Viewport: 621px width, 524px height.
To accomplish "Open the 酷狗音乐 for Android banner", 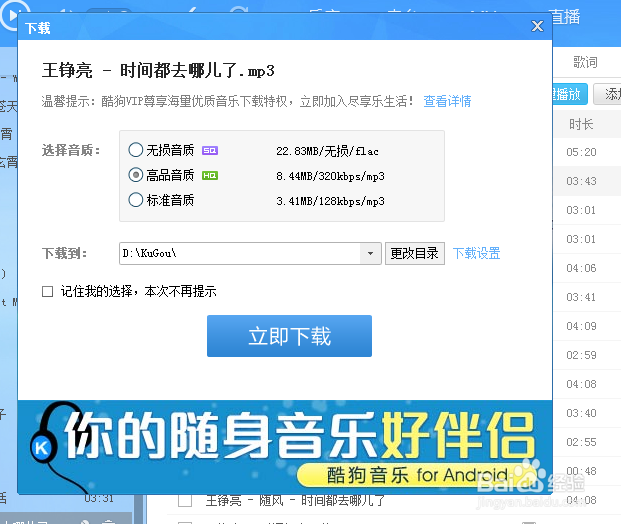I will click(285, 447).
